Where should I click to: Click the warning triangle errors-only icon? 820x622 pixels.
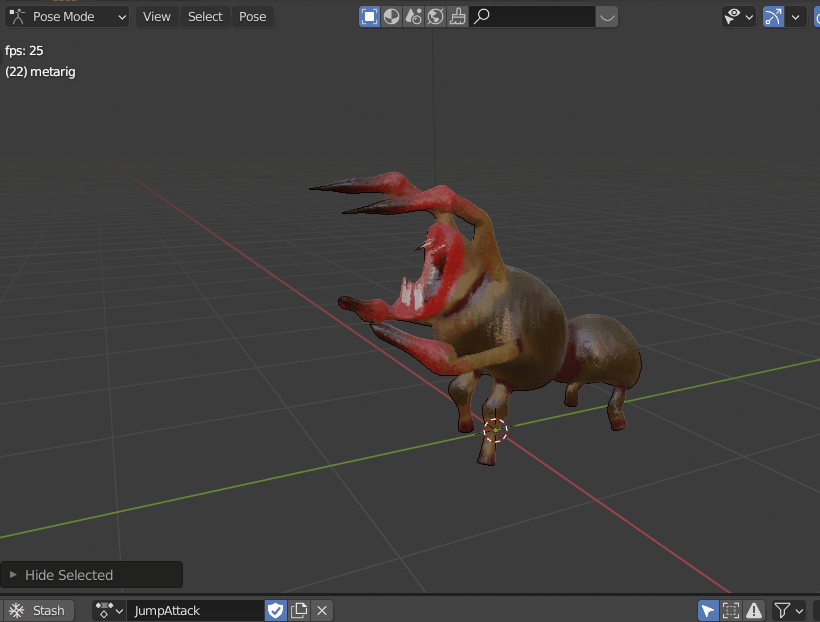[754, 610]
